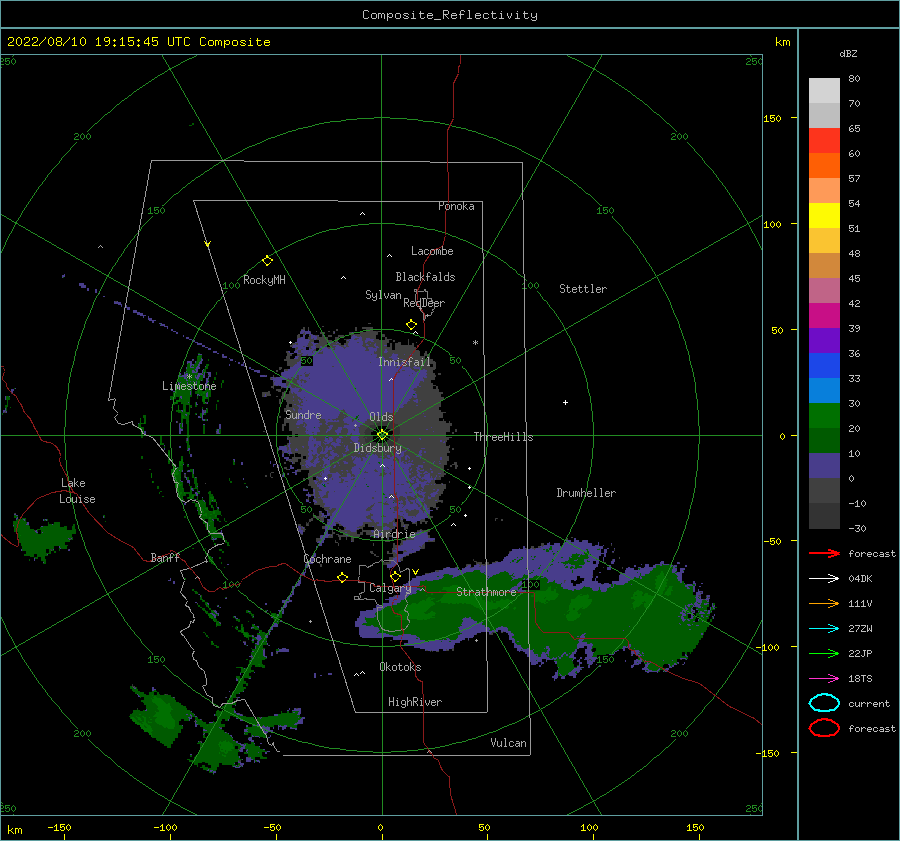Click the yellow diamond marker near Cochrane
Image resolution: width=900 pixels, height=841 pixels.
click(343, 577)
